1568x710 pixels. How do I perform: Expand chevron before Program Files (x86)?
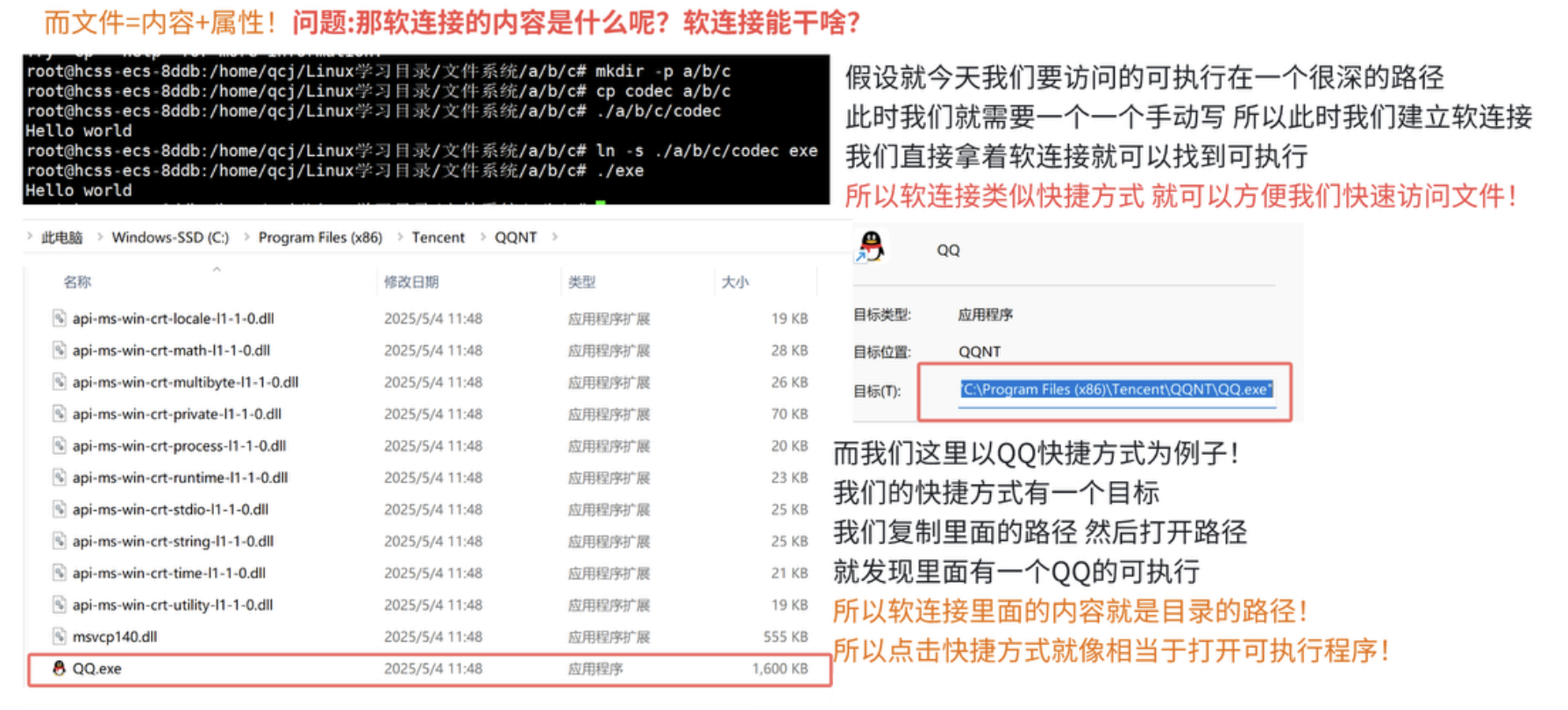pos(246,237)
